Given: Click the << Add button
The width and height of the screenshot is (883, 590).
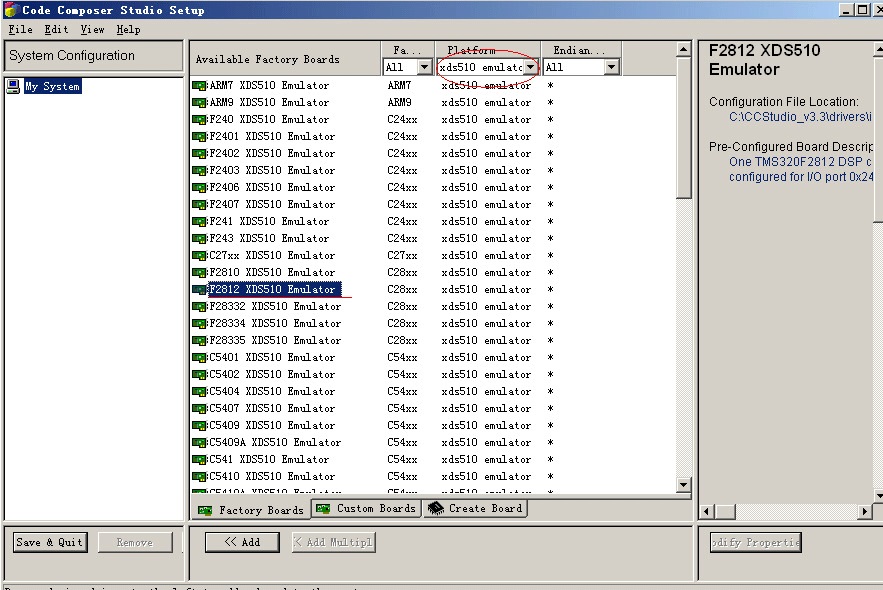Looking at the screenshot, I should click(x=242, y=542).
